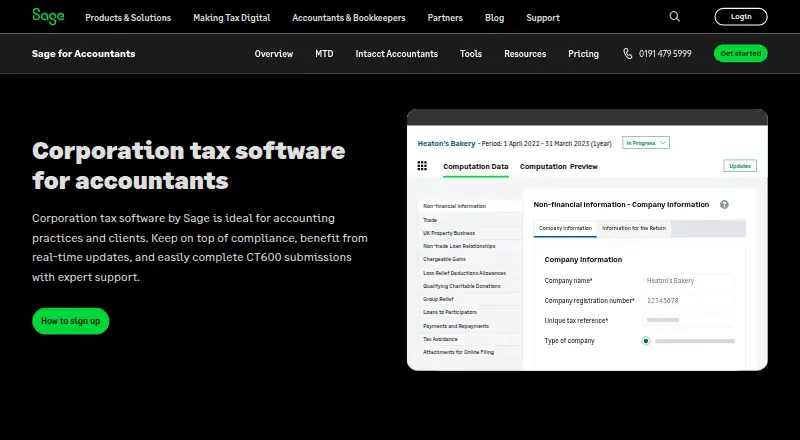Viewport: 800px width, 440px height.
Task: Open Heaton's Bakery client link
Action: point(446,143)
